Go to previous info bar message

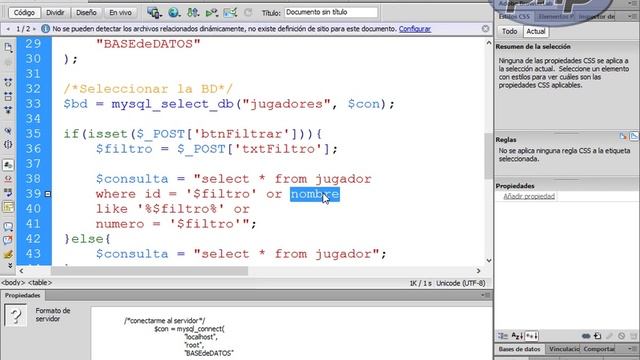pos(8,29)
